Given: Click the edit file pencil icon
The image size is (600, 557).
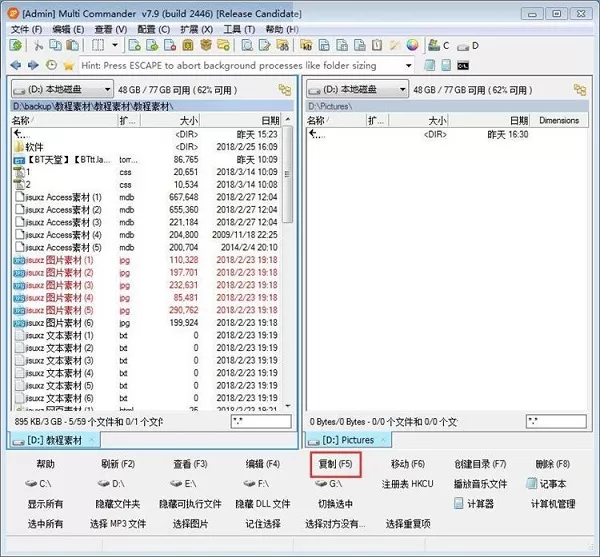Looking at the screenshot, I should pos(264,46).
